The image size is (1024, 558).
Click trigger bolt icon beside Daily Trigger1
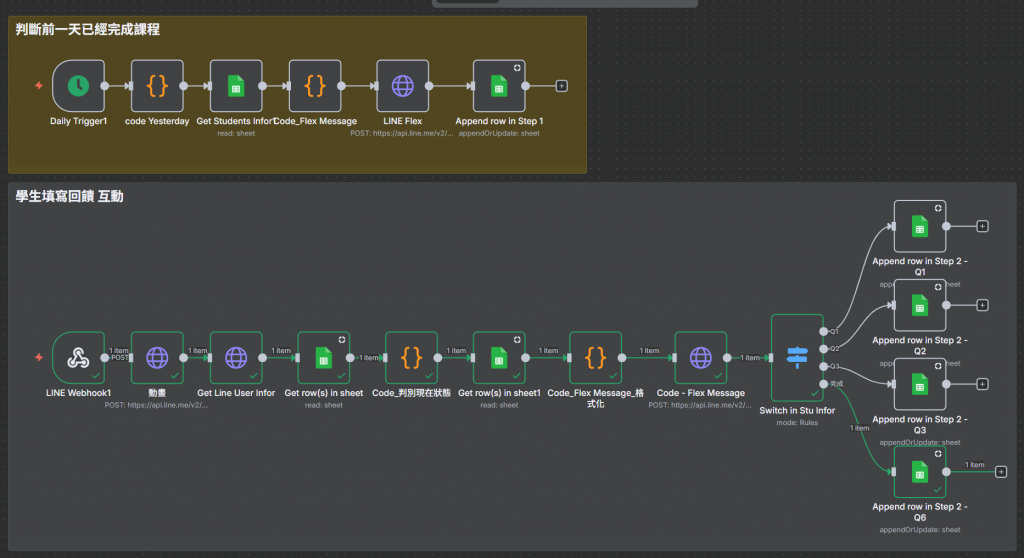coord(39,86)
